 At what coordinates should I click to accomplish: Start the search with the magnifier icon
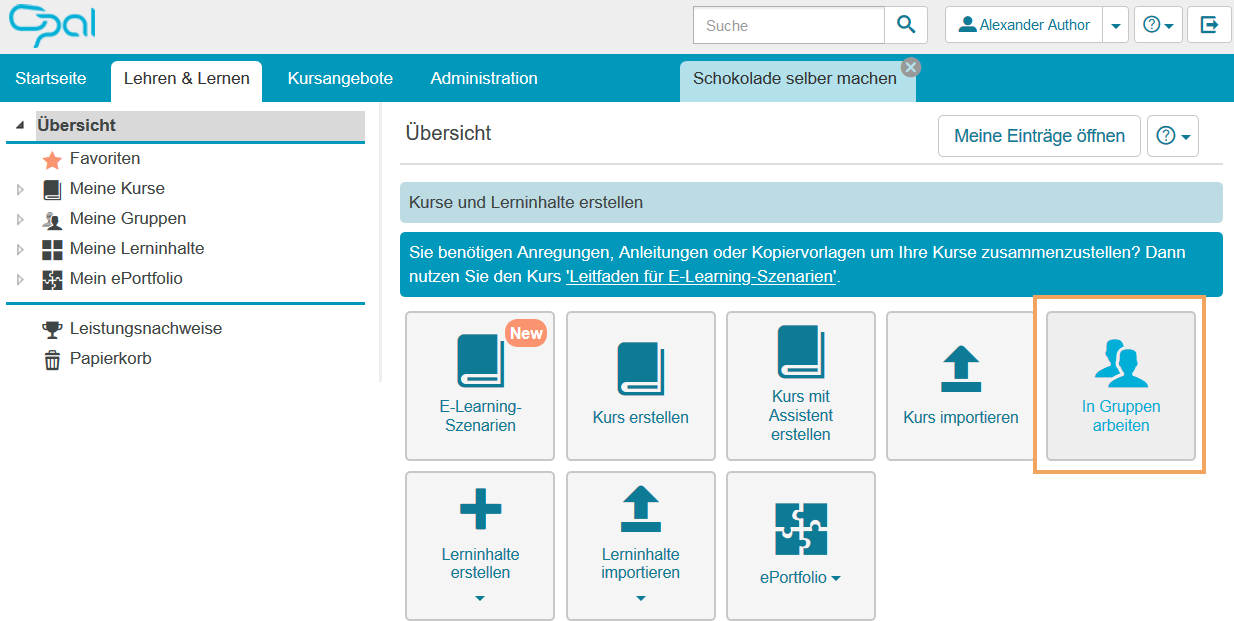coord(906,25)
